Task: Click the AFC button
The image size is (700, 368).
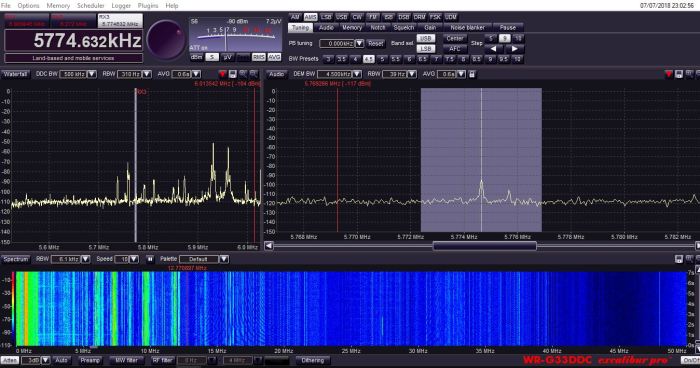Action: 455,49
